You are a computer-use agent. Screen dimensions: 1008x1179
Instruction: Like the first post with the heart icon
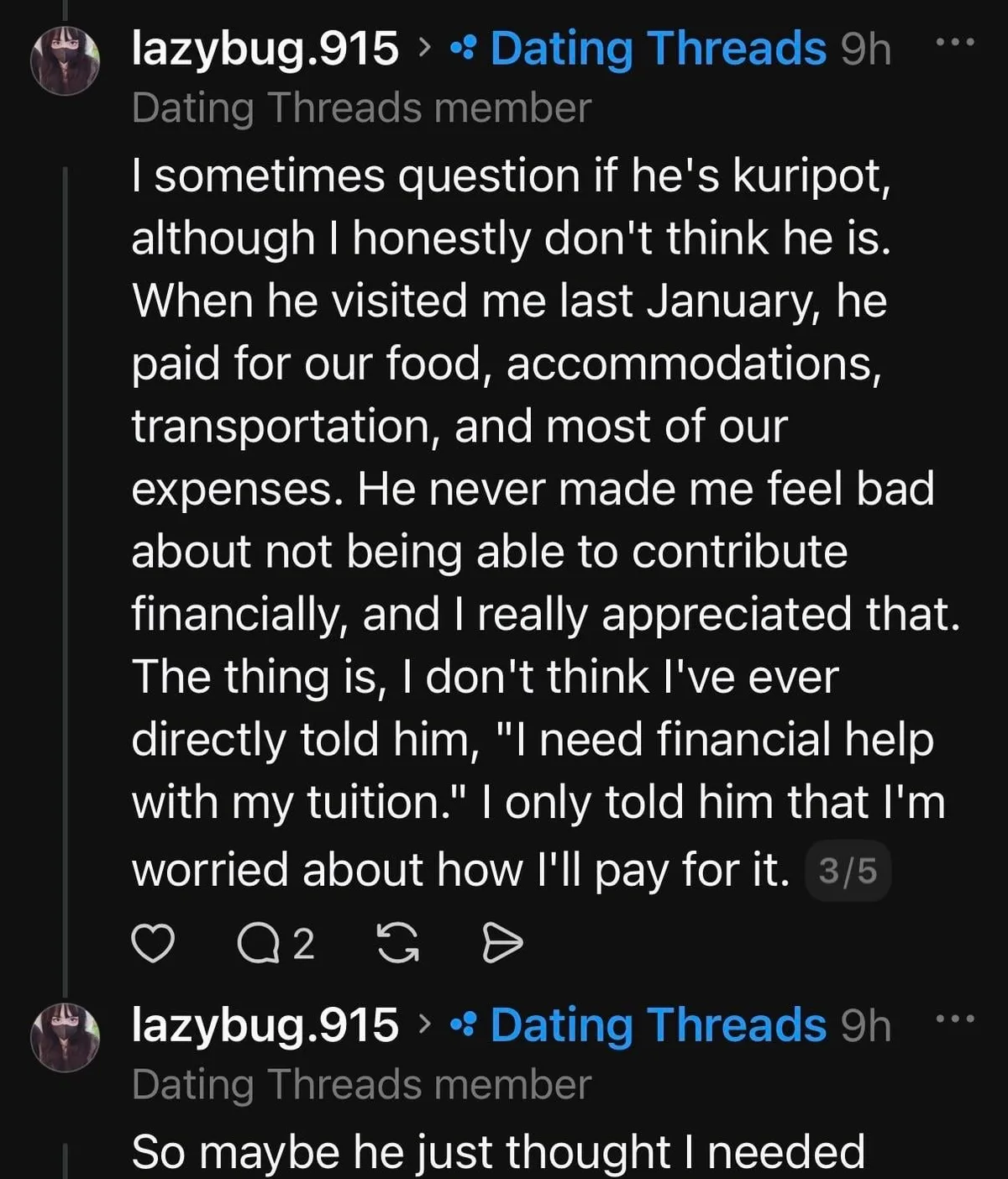click(154, 944)
